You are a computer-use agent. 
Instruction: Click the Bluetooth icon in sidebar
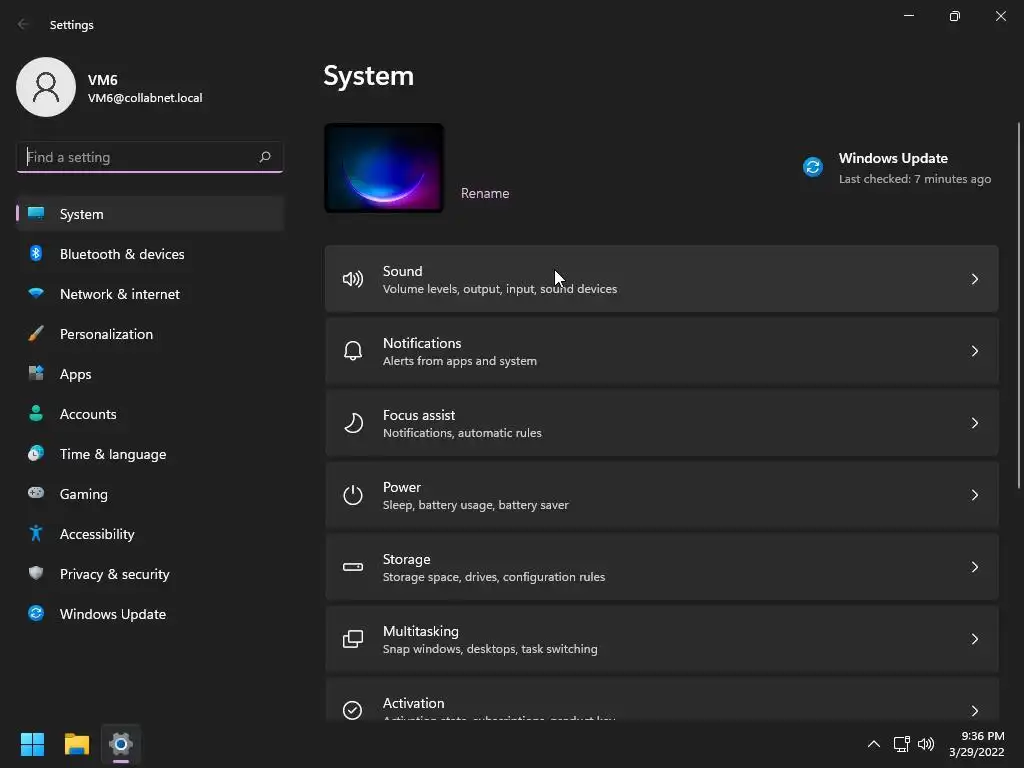pyautogui.click(x=36, y=254)
